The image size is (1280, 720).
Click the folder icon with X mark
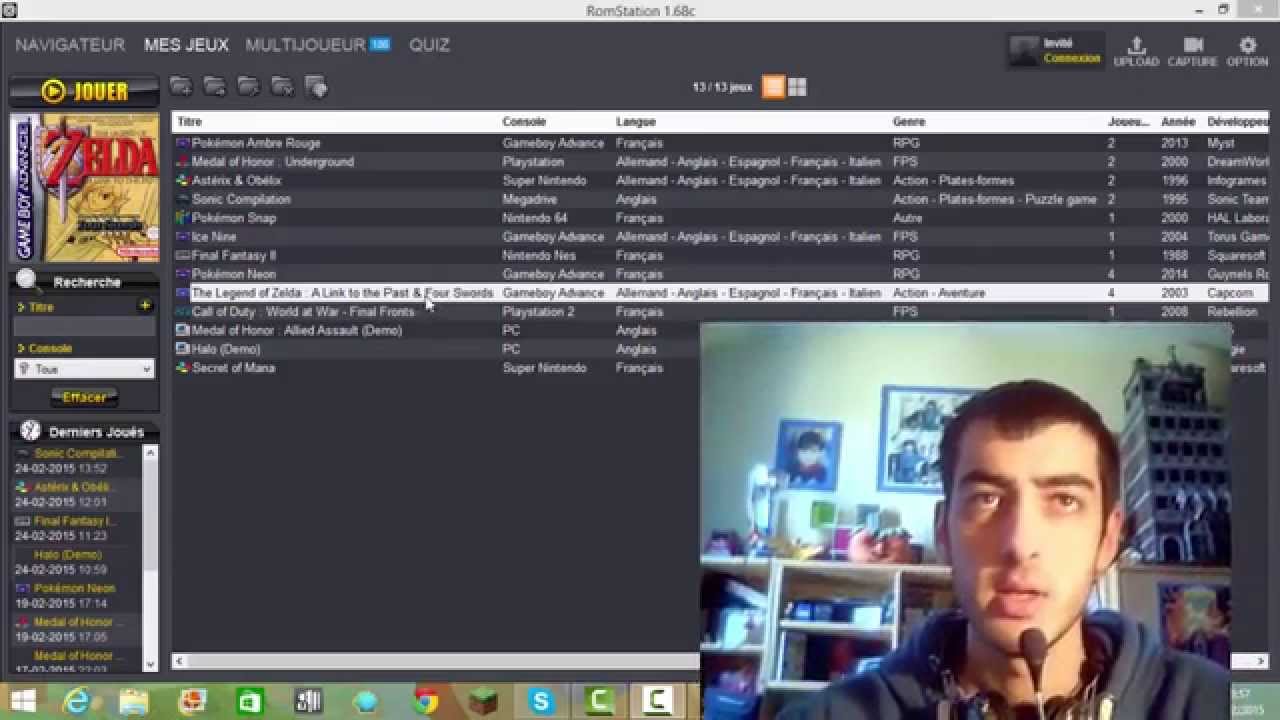point(282,86)
